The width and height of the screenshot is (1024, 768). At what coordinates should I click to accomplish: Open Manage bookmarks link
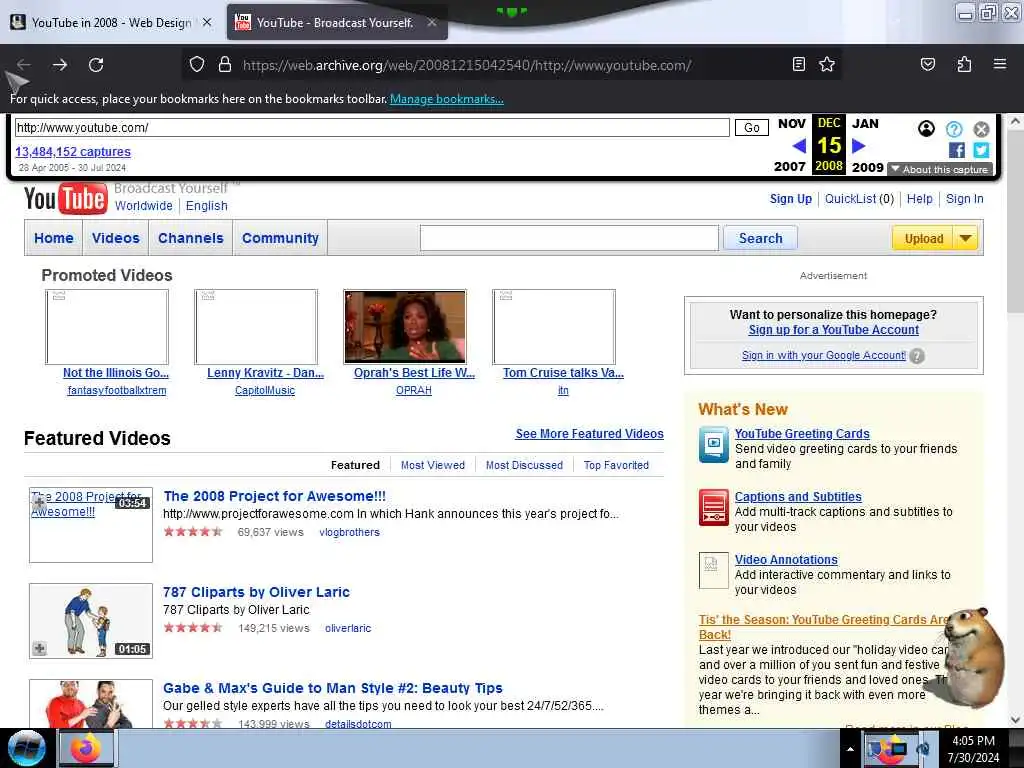(447, 99)
